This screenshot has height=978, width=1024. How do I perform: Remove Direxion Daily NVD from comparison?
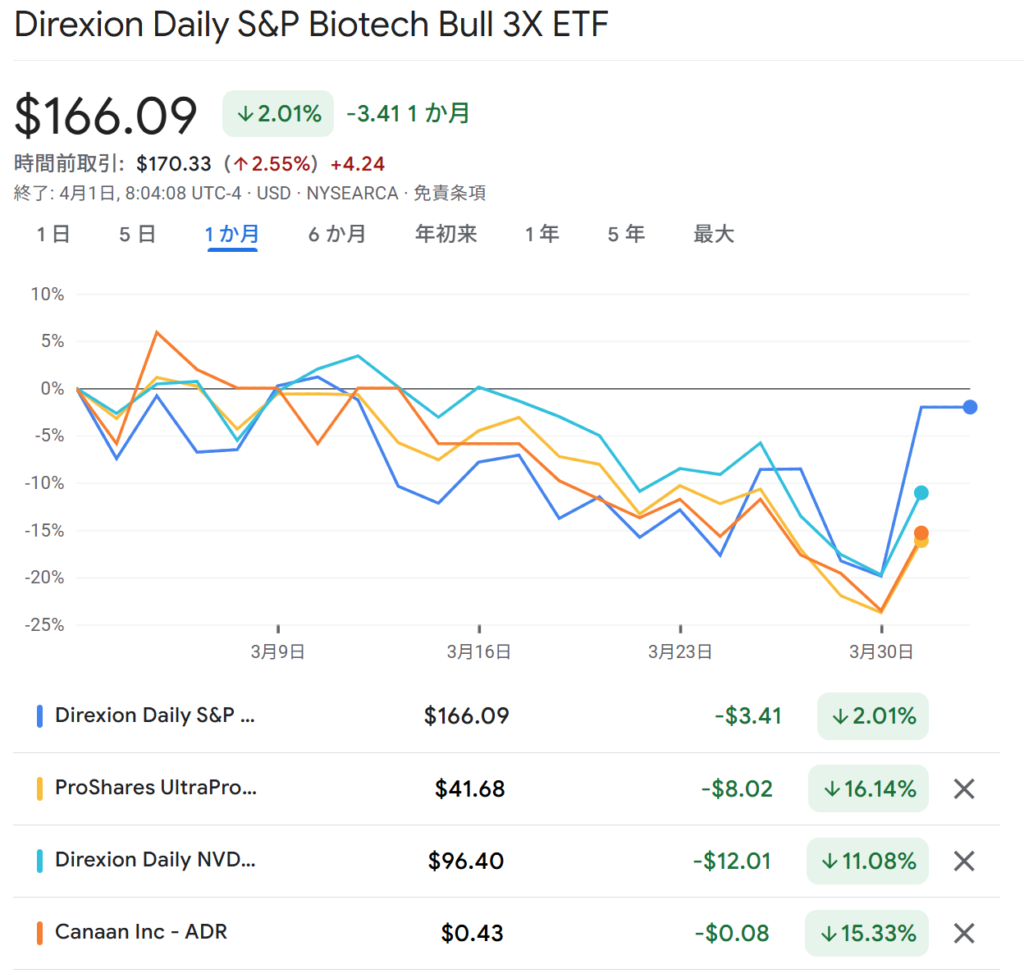(963, 861)
